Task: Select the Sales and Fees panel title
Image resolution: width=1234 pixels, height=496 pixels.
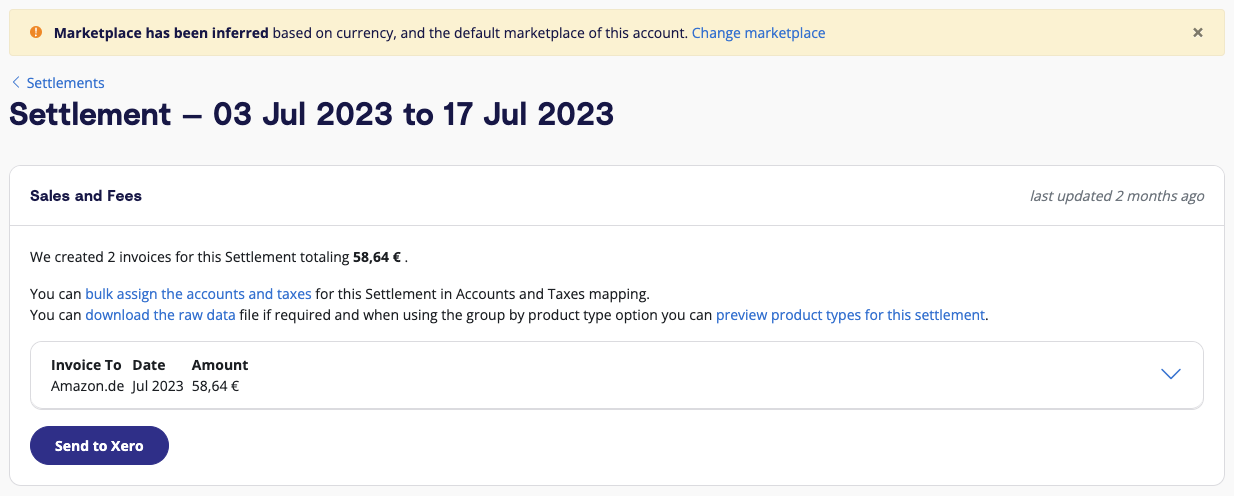Action: [x=86, y=196]
